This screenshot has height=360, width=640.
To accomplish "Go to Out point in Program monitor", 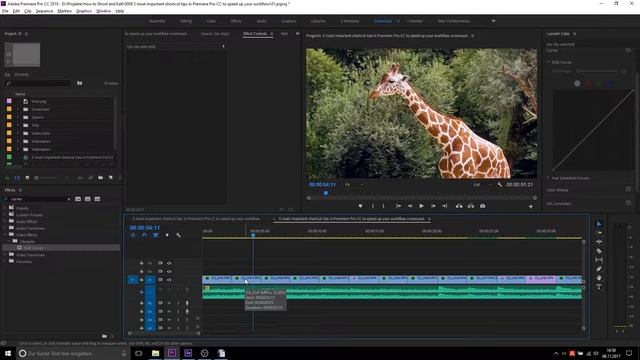I will tap(444, 206).
